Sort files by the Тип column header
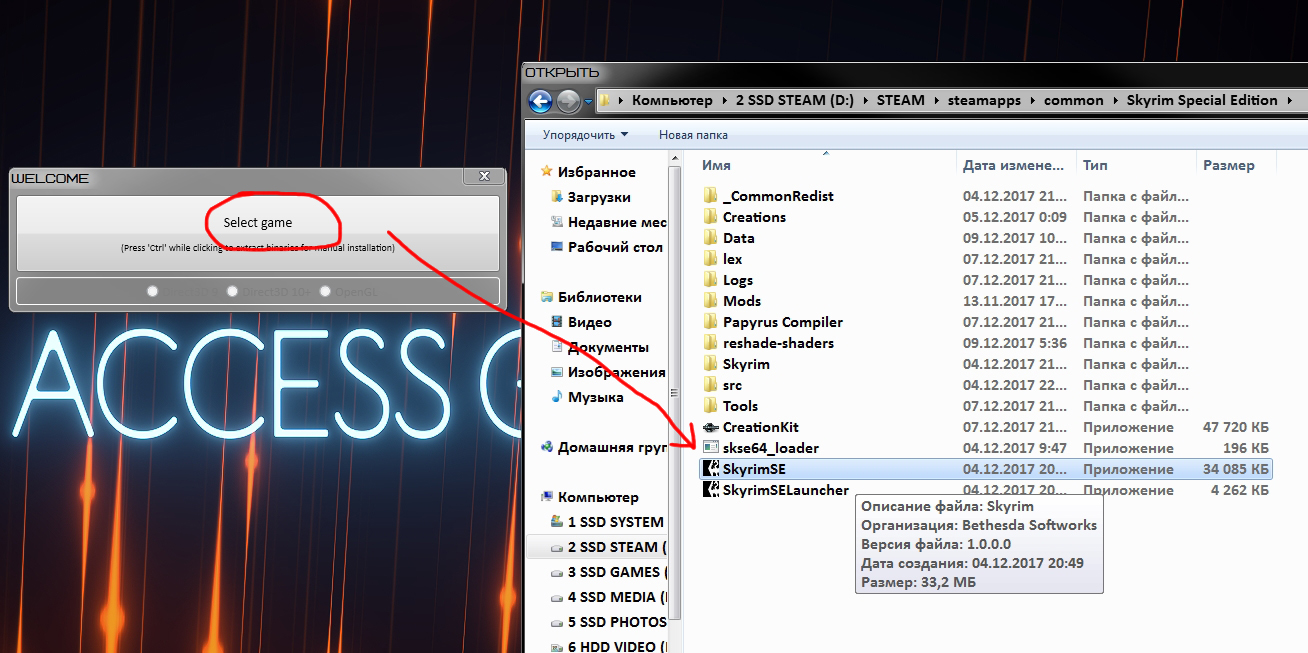Image resolution: width=1308 pixels, height=653 pixels. [1136, 165]
